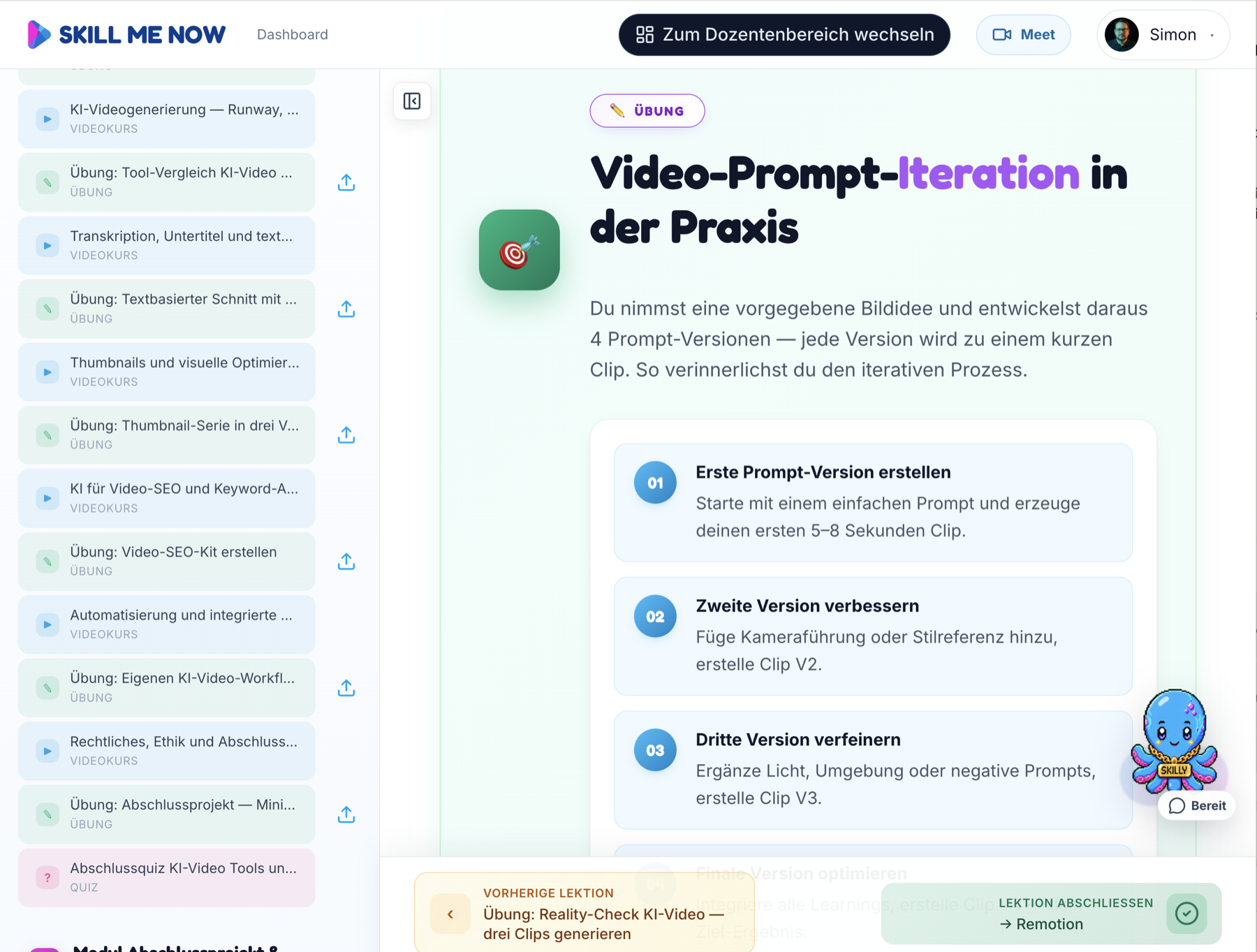Select step 02 Zweite Version verbessern
Screen dimensions: 1257x952
(873, 636)
